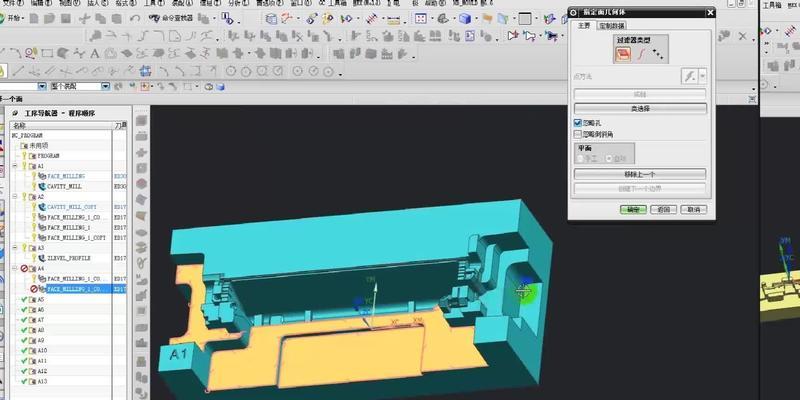The height and width of the screenshot is (400, 800).
Task: Click the 移除上一个 button
Action: tap(640, 174)
